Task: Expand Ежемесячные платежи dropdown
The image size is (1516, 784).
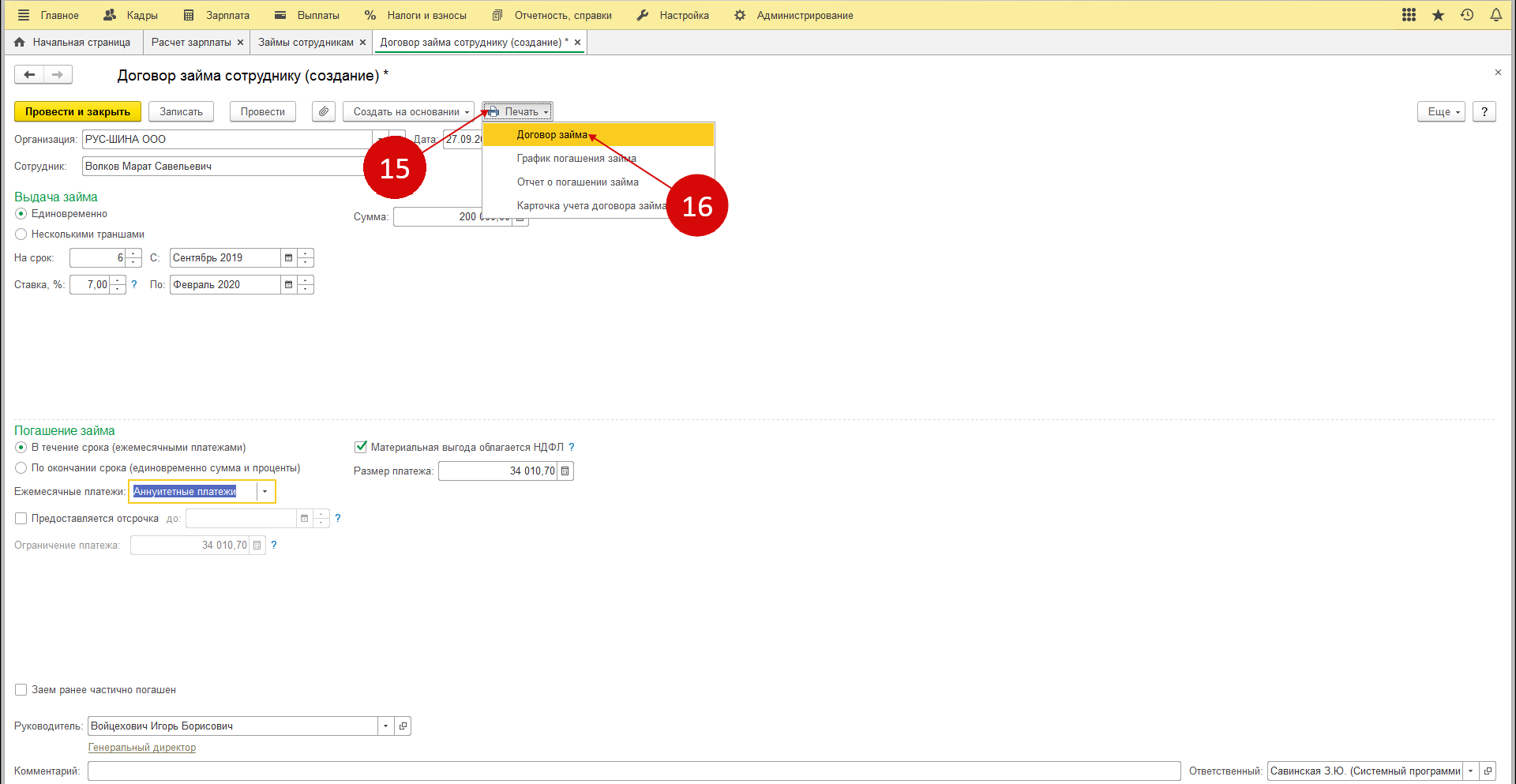Action: (x=265, y=491)
